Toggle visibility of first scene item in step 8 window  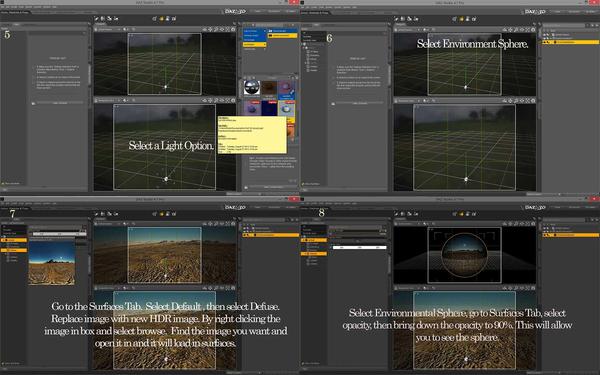(545, 228)
